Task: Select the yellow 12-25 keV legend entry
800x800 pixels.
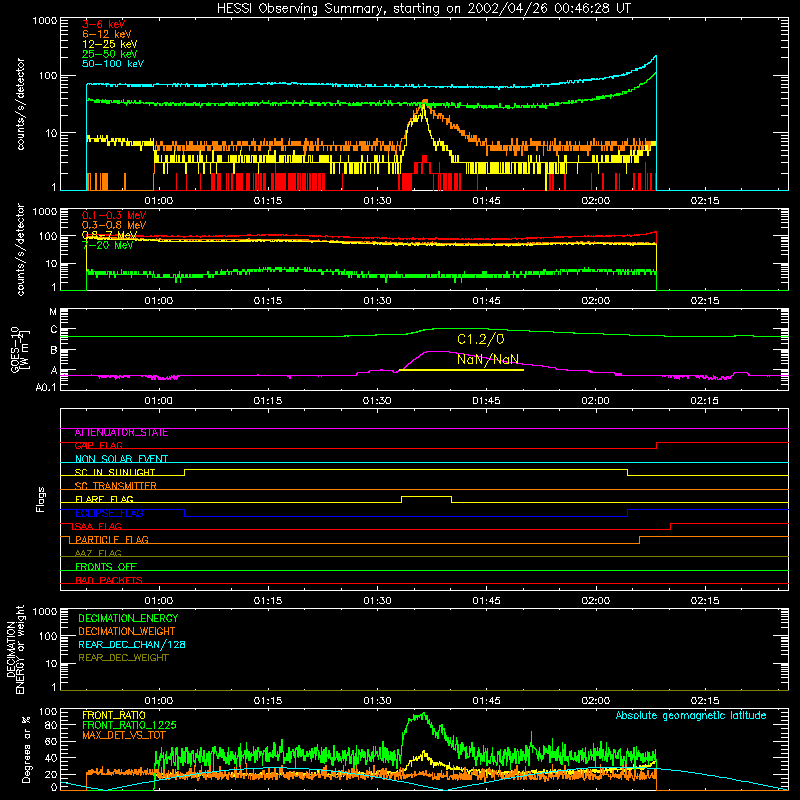Action: 109,44
